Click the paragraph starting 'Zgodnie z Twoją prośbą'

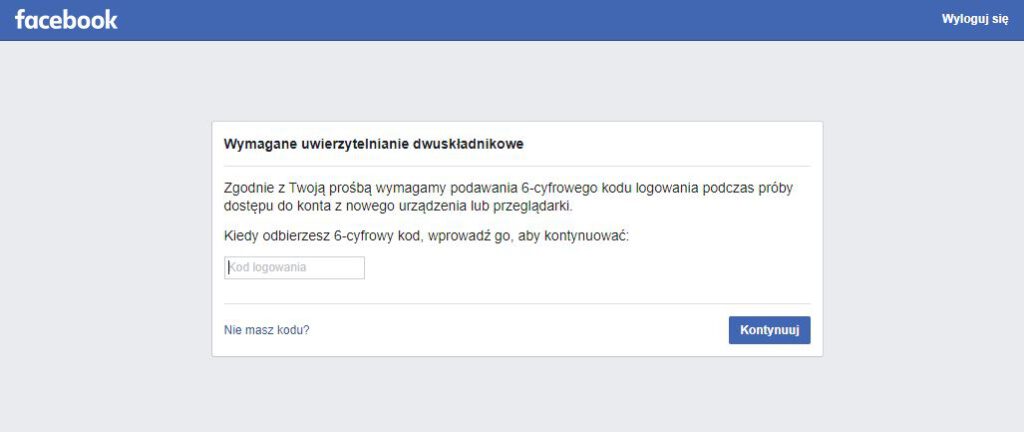(x=508, y=197)
